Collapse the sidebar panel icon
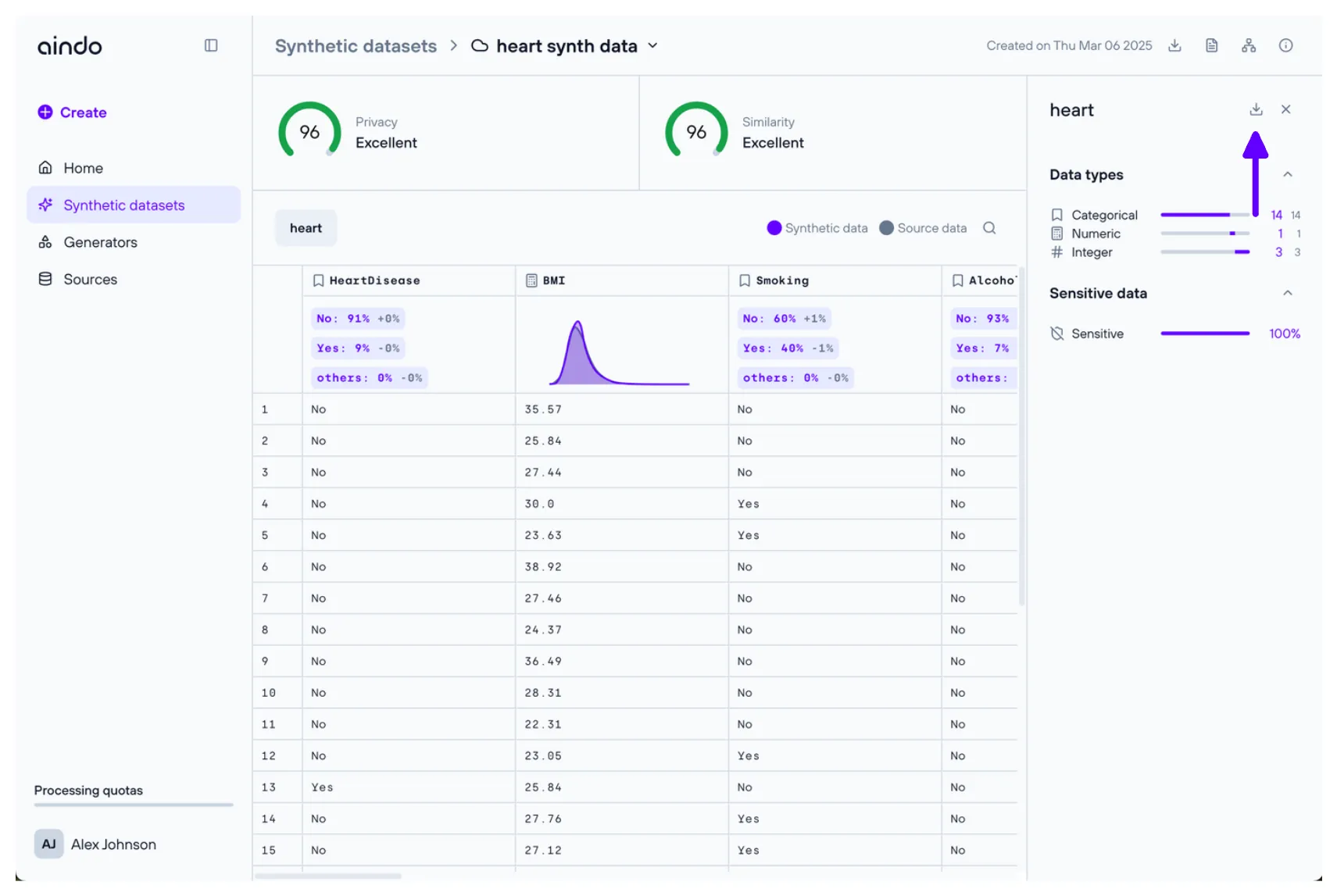This screenshot has height=896, width=1337. pyautogui.click(x=211, y=45)
